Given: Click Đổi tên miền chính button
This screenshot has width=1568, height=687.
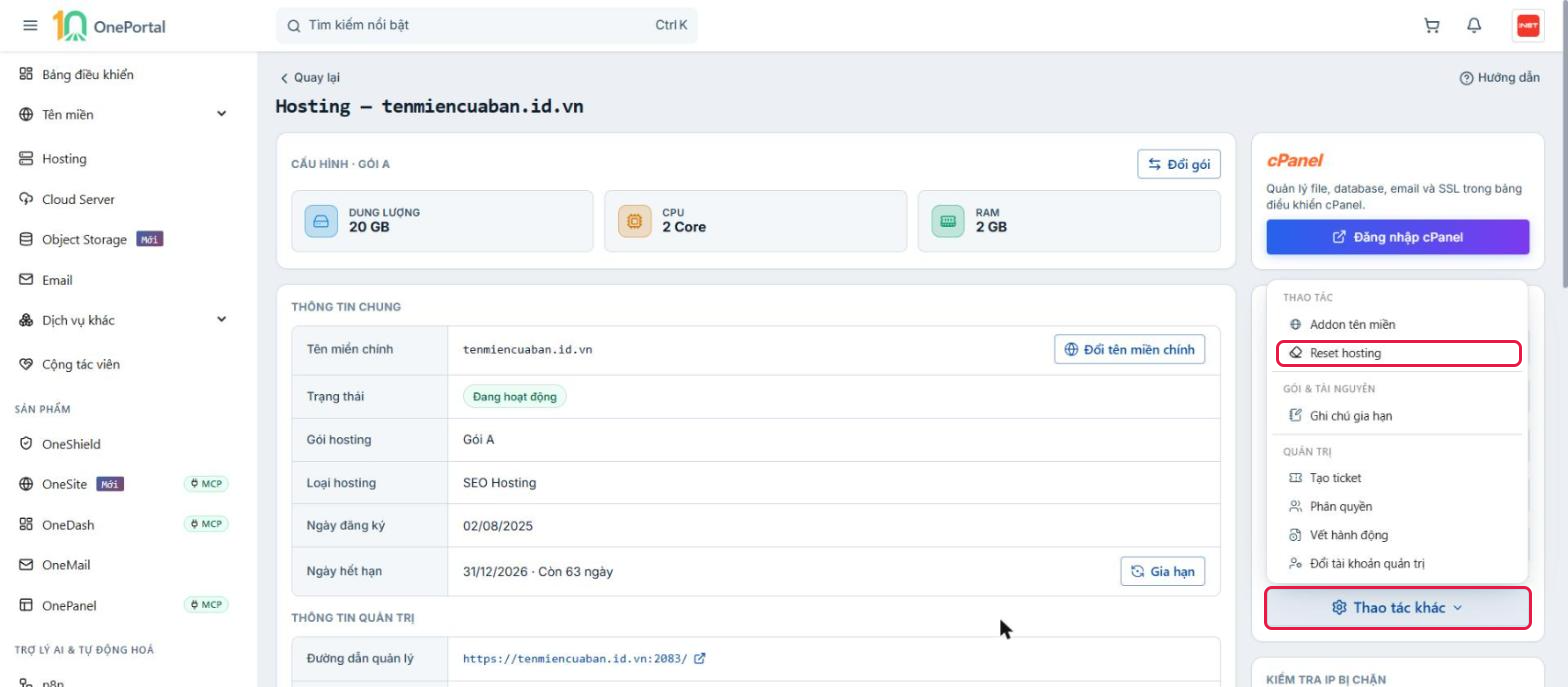Looking at the screenshot, I should (1130, 349).
